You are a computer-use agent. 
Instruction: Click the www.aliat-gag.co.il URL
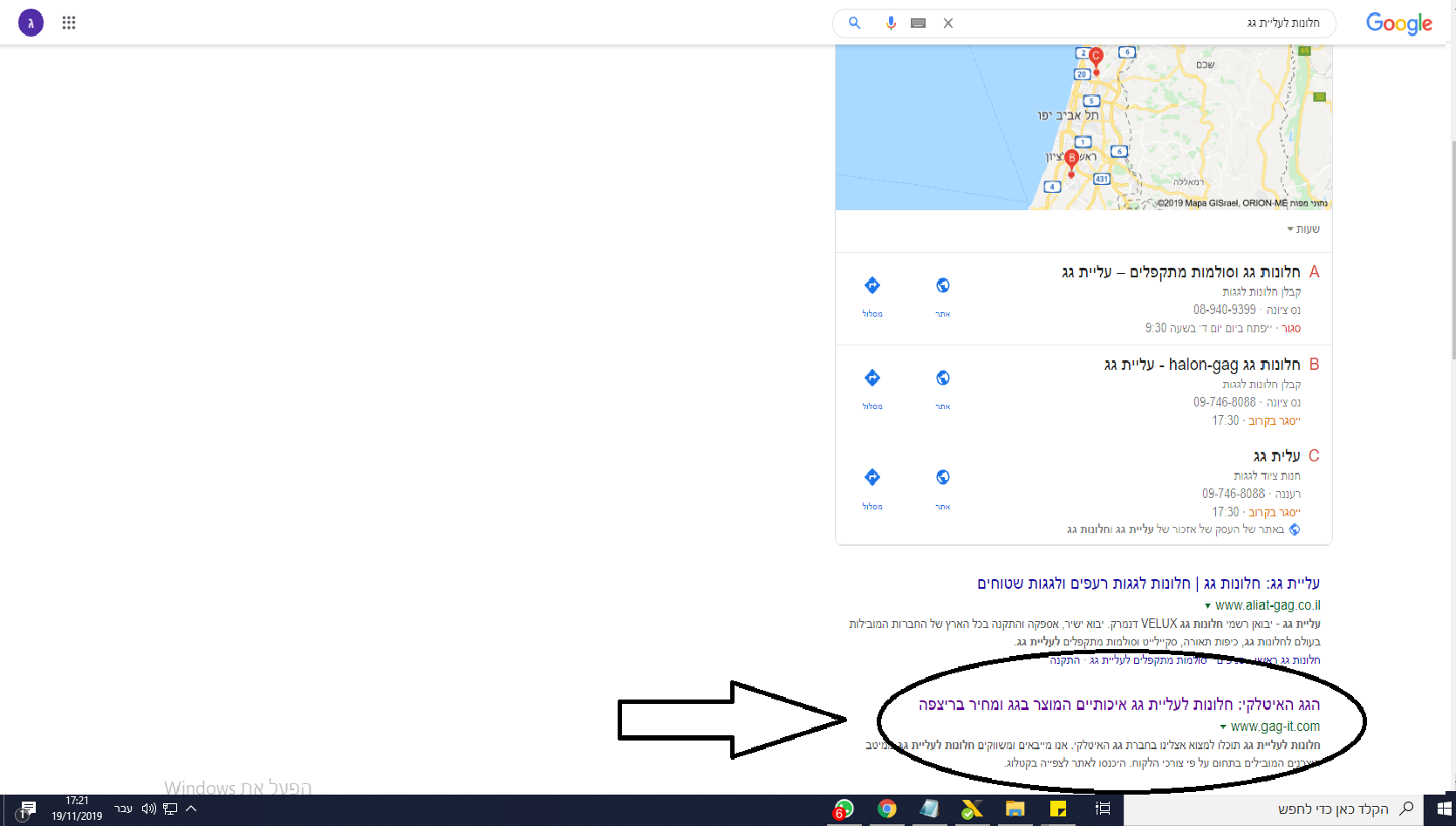(1268, 605)
